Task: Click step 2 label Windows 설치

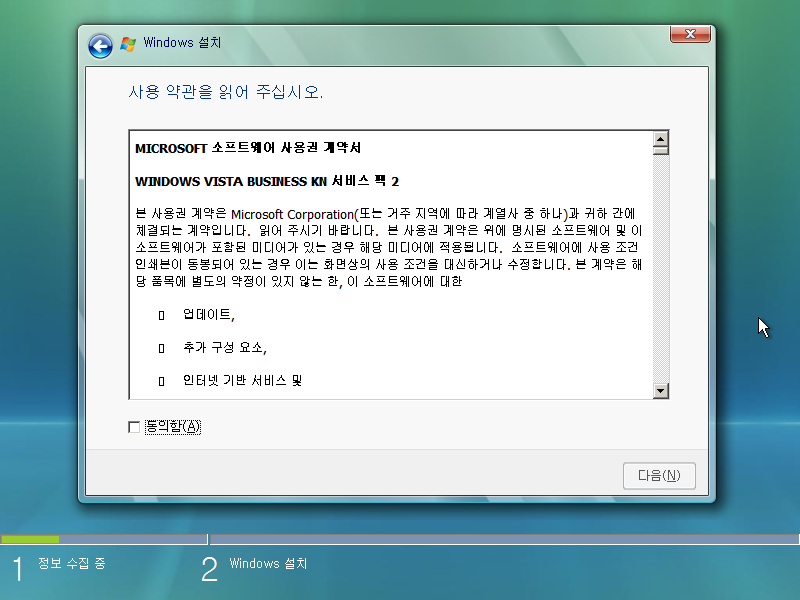Action: coord(268,564)
